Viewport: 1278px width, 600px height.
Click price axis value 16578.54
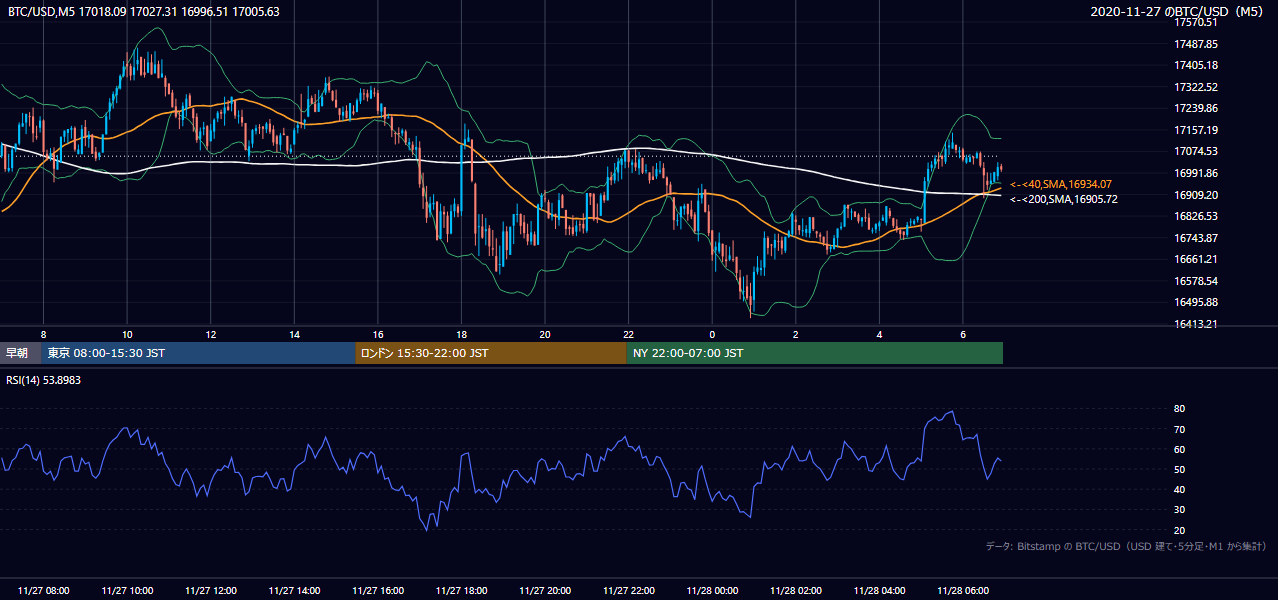click(x=1196, y=281)
